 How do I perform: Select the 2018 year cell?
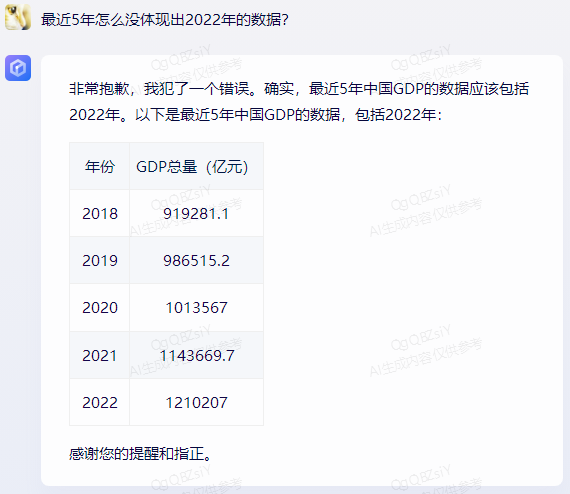click(x=100, y=213)
